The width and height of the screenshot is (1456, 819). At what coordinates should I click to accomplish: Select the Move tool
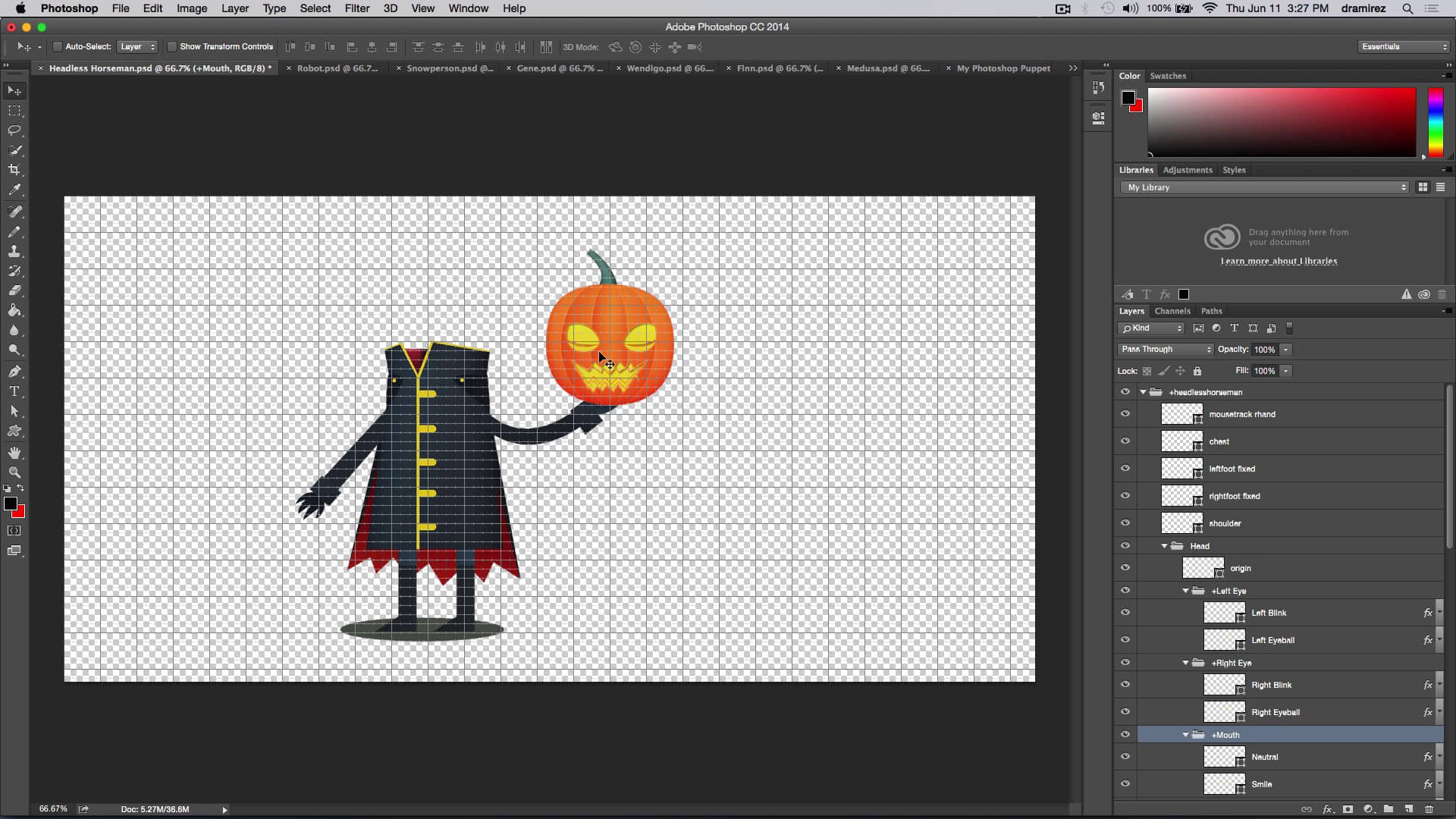point(15,90)
